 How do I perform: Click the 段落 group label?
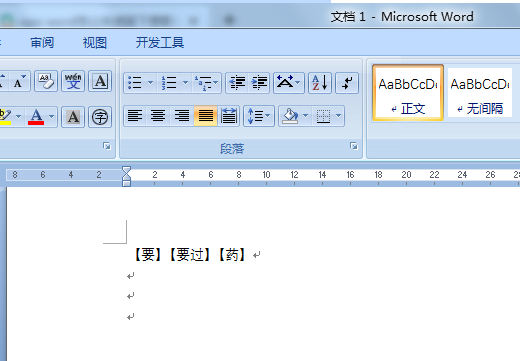232,149
